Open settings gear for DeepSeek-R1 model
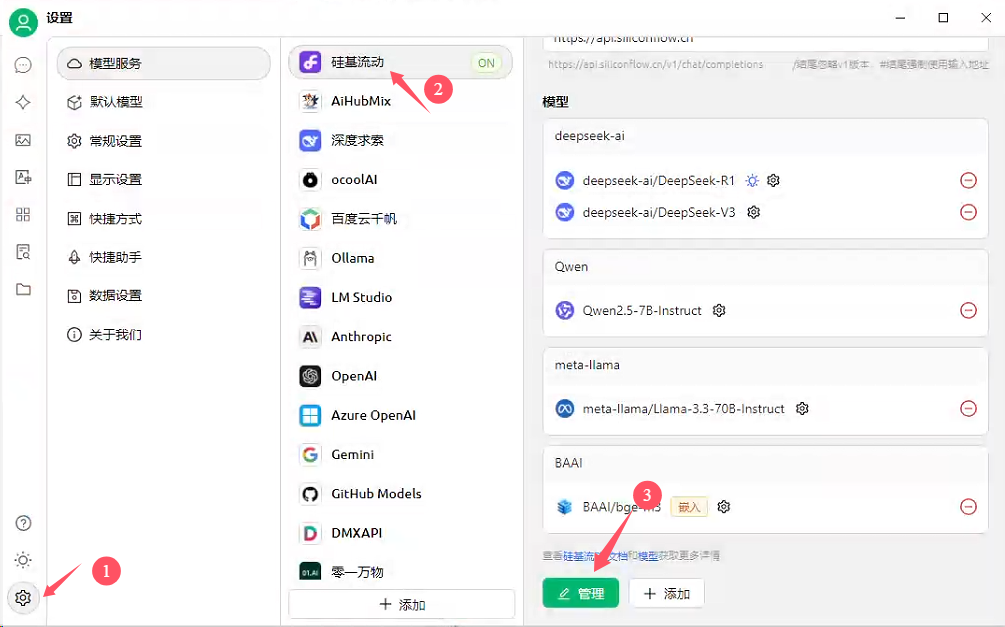The image size is (1005, 627). 774,181
